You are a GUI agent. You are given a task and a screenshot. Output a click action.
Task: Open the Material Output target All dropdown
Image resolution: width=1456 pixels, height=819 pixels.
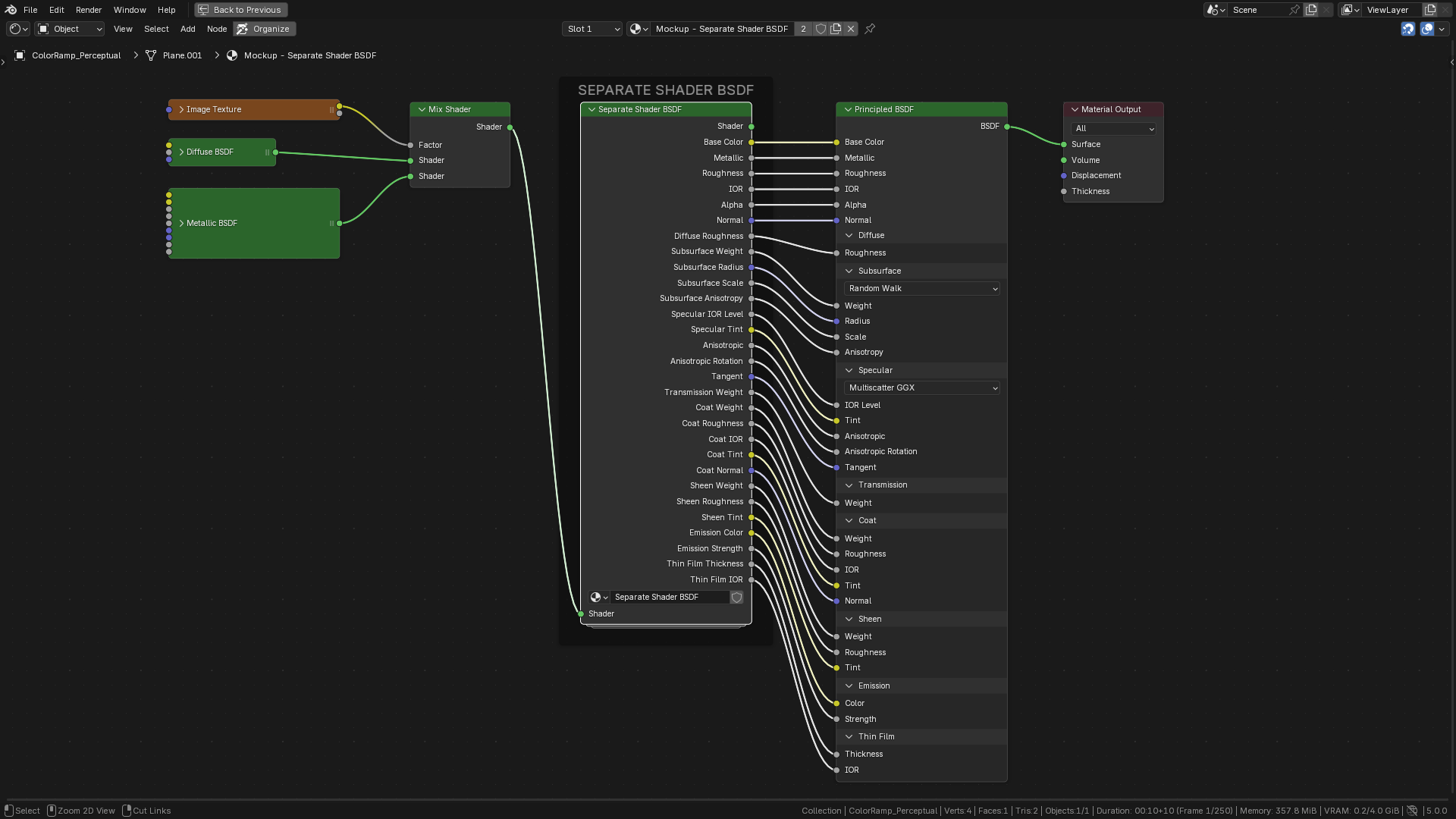[1113, 129]
